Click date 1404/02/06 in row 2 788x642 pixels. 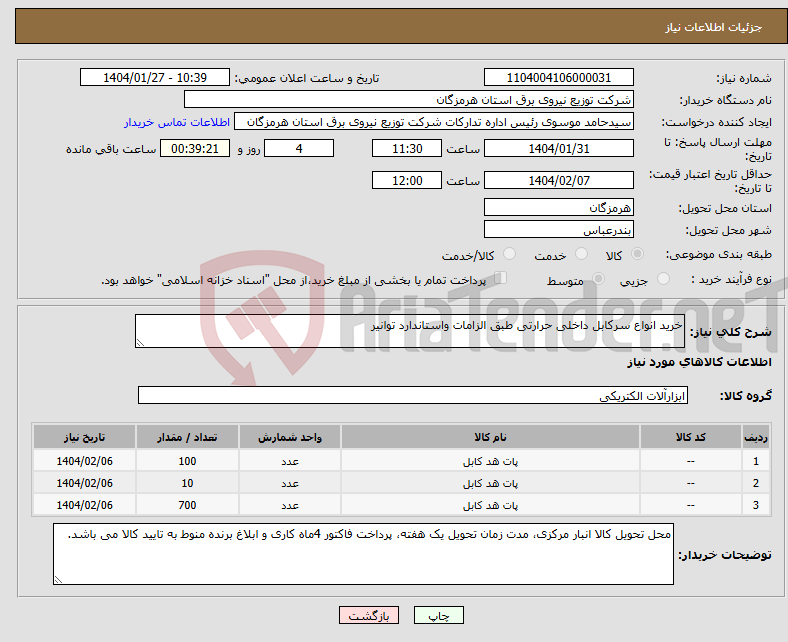84,483
